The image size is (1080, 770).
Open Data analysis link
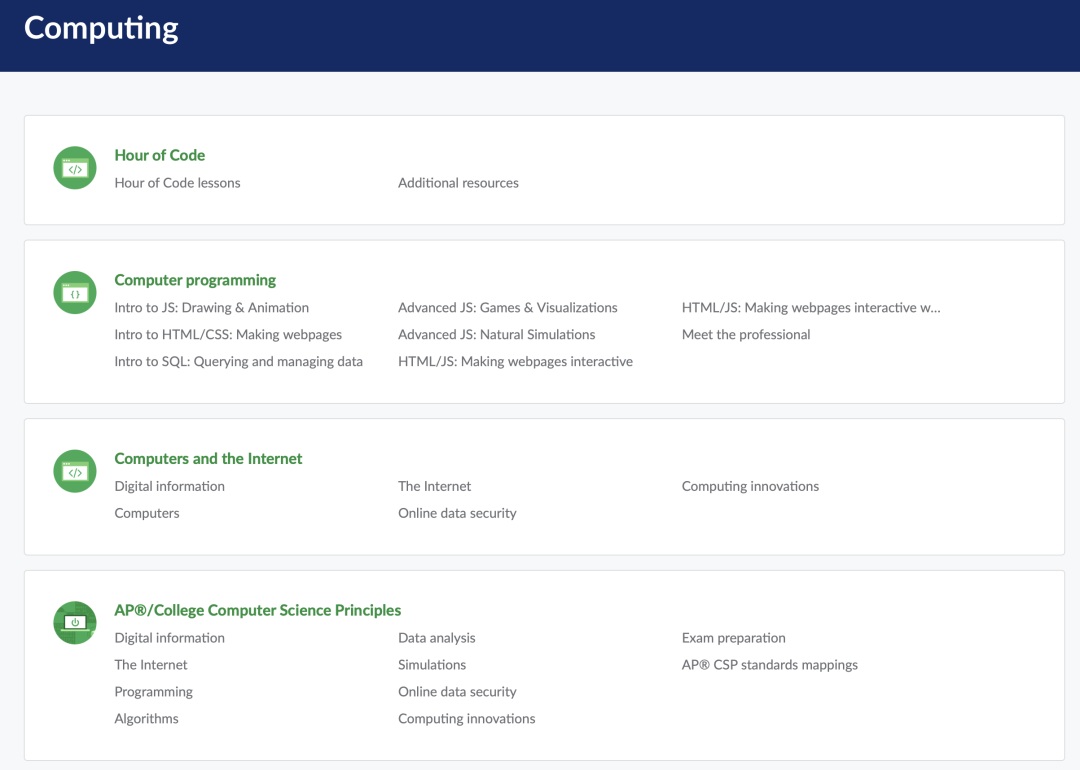(437, 638)
